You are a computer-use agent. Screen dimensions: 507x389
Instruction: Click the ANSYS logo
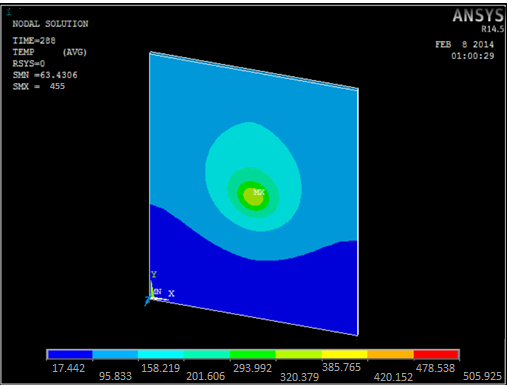click(478, 15)
